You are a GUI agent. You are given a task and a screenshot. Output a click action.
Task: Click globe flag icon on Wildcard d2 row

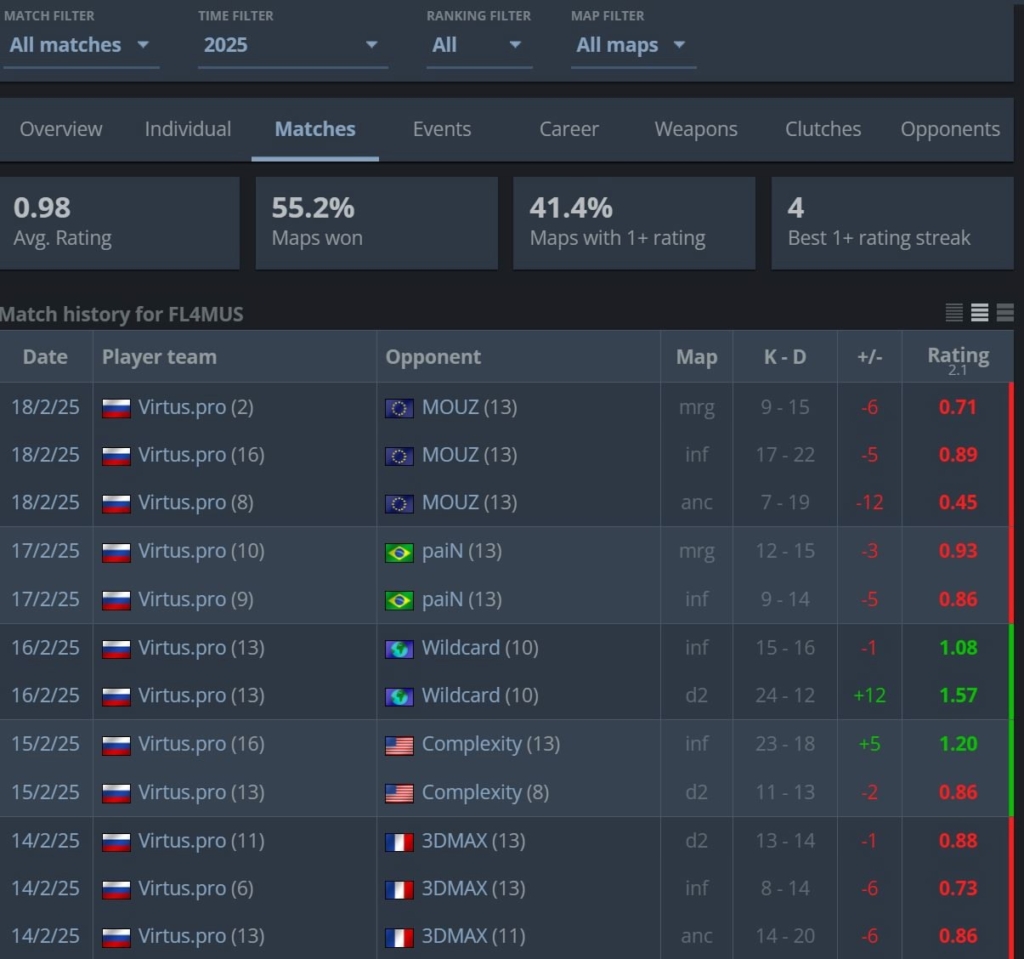(399, 696)
